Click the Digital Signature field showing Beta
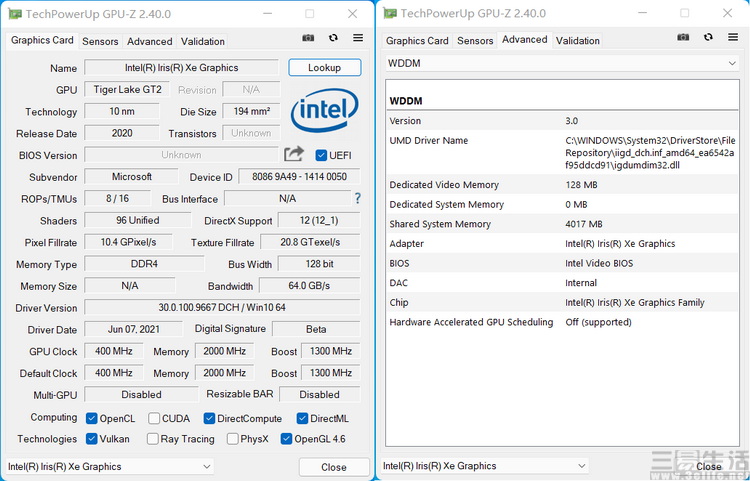Screen dimensions: 750x481 tap(316, 329)
